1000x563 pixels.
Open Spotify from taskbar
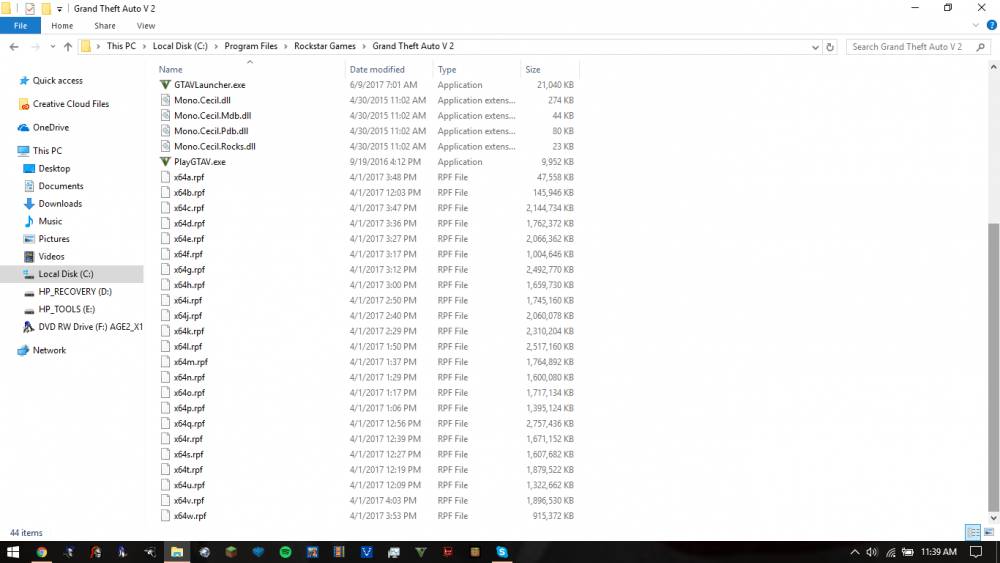285,552
